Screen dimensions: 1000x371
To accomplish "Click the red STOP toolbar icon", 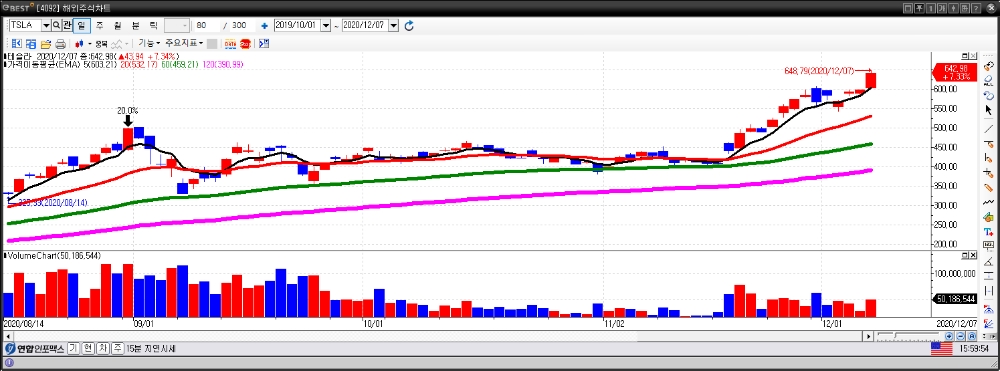I will coord(245,44).
